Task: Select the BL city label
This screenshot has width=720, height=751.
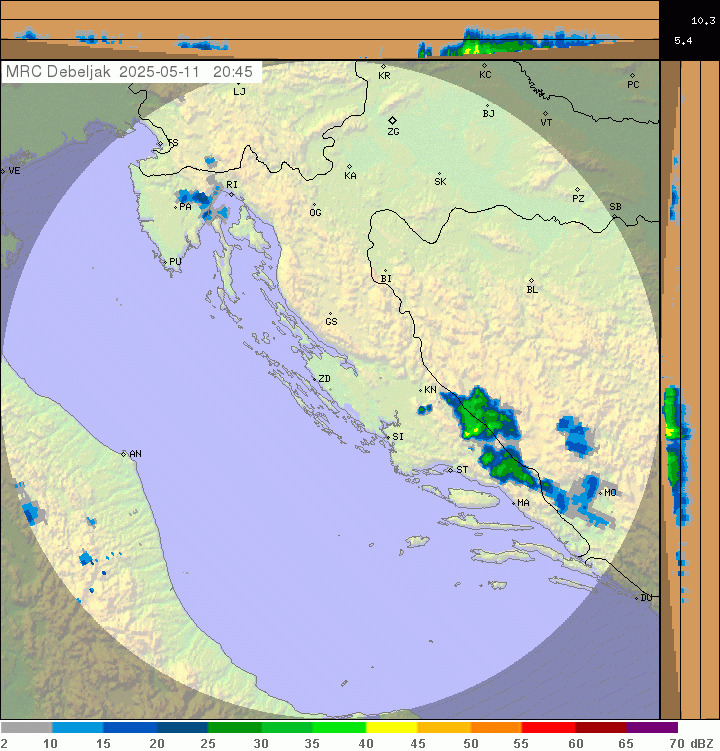Action: 532,290
